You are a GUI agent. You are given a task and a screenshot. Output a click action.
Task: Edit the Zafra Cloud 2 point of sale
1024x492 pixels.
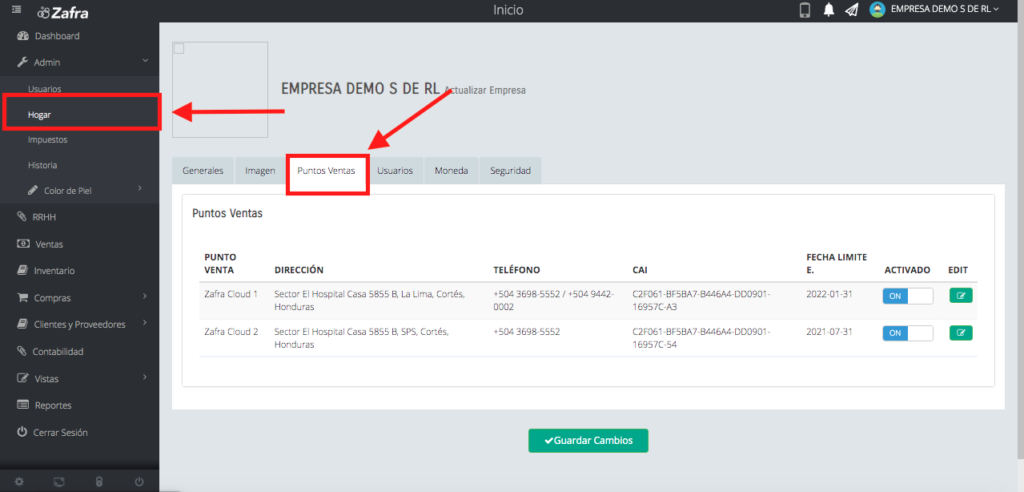[x=961, y=333]
